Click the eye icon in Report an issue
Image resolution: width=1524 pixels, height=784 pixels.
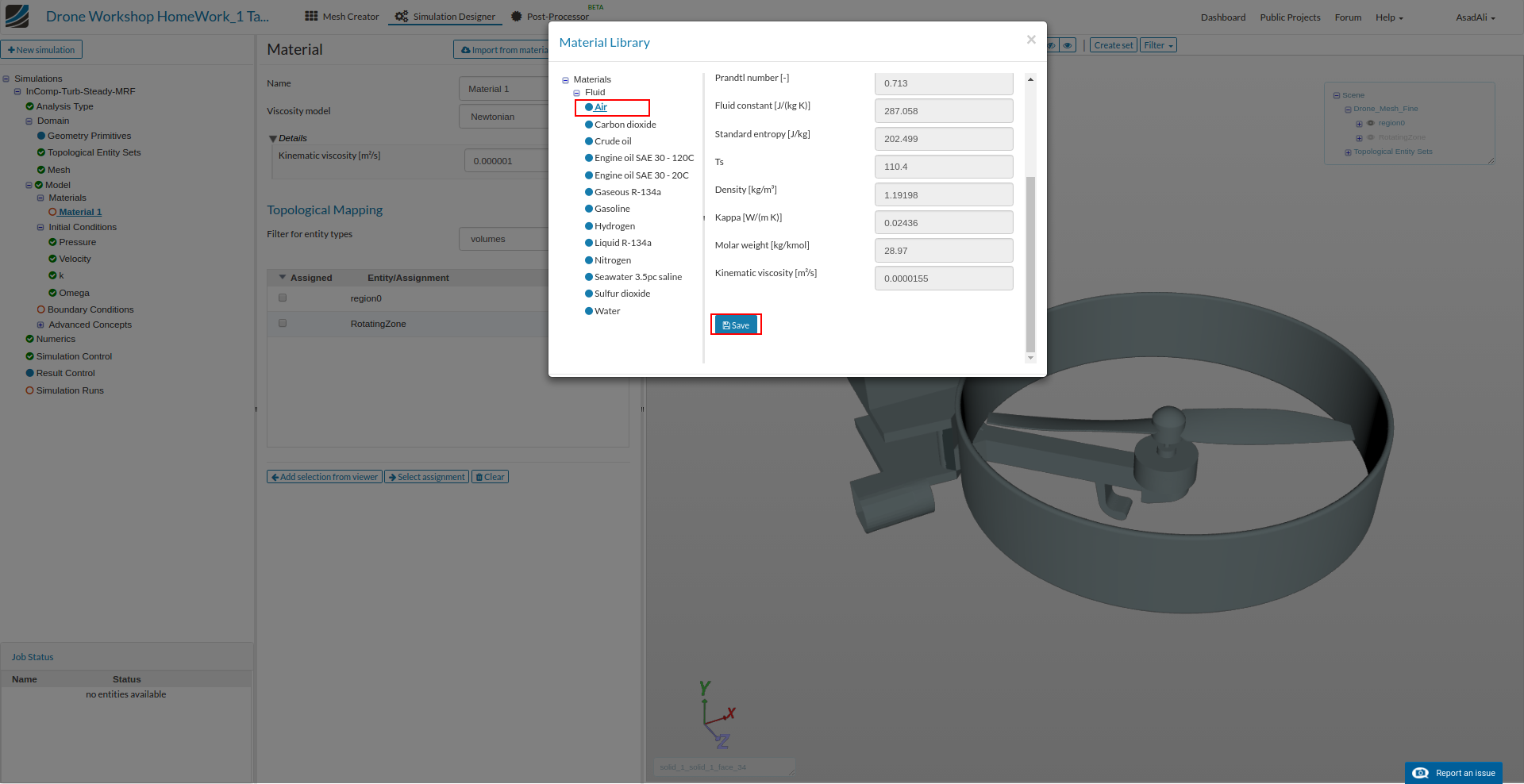click(1421, 773)
